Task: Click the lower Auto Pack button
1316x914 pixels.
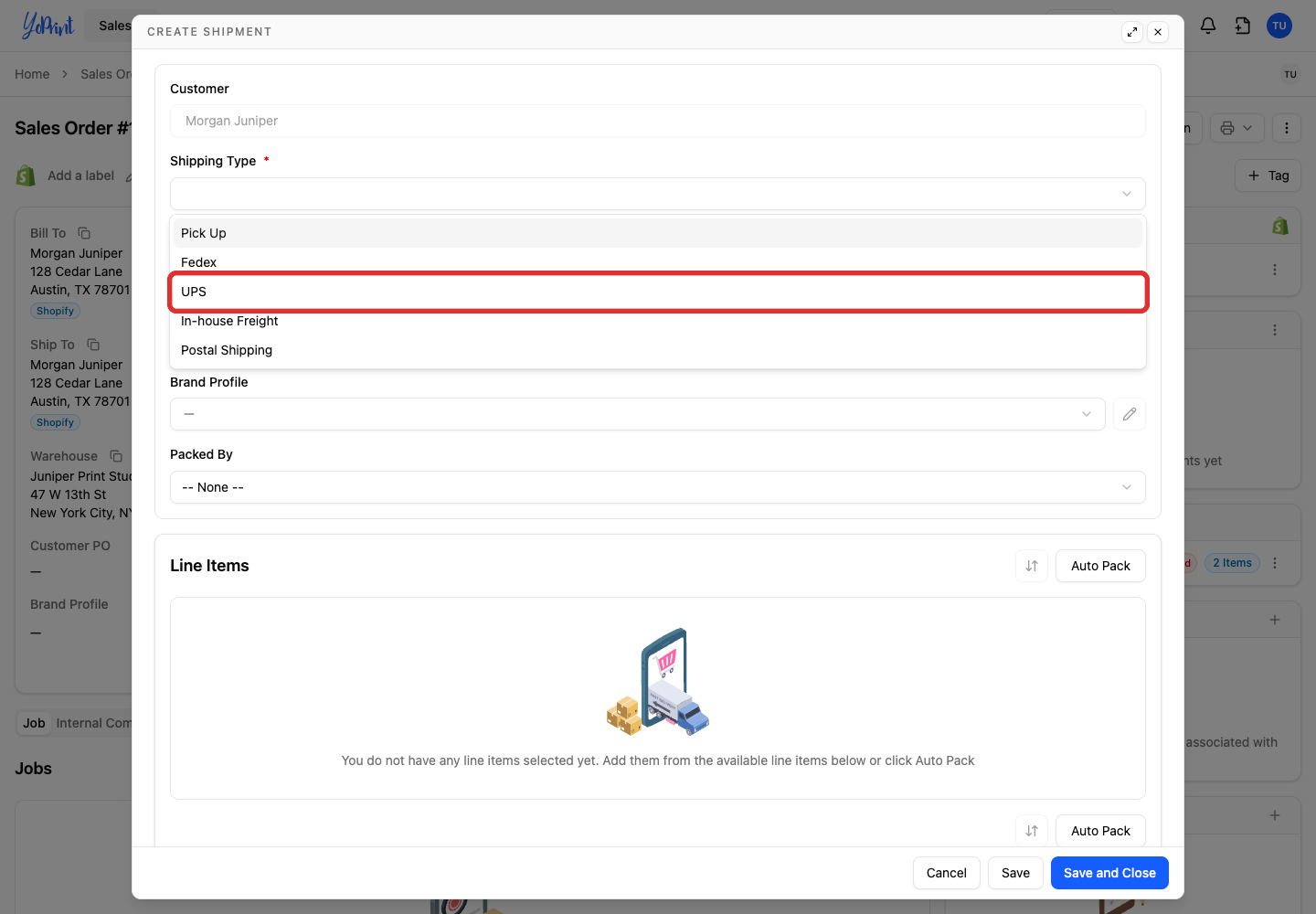Action: point(1100,831)
